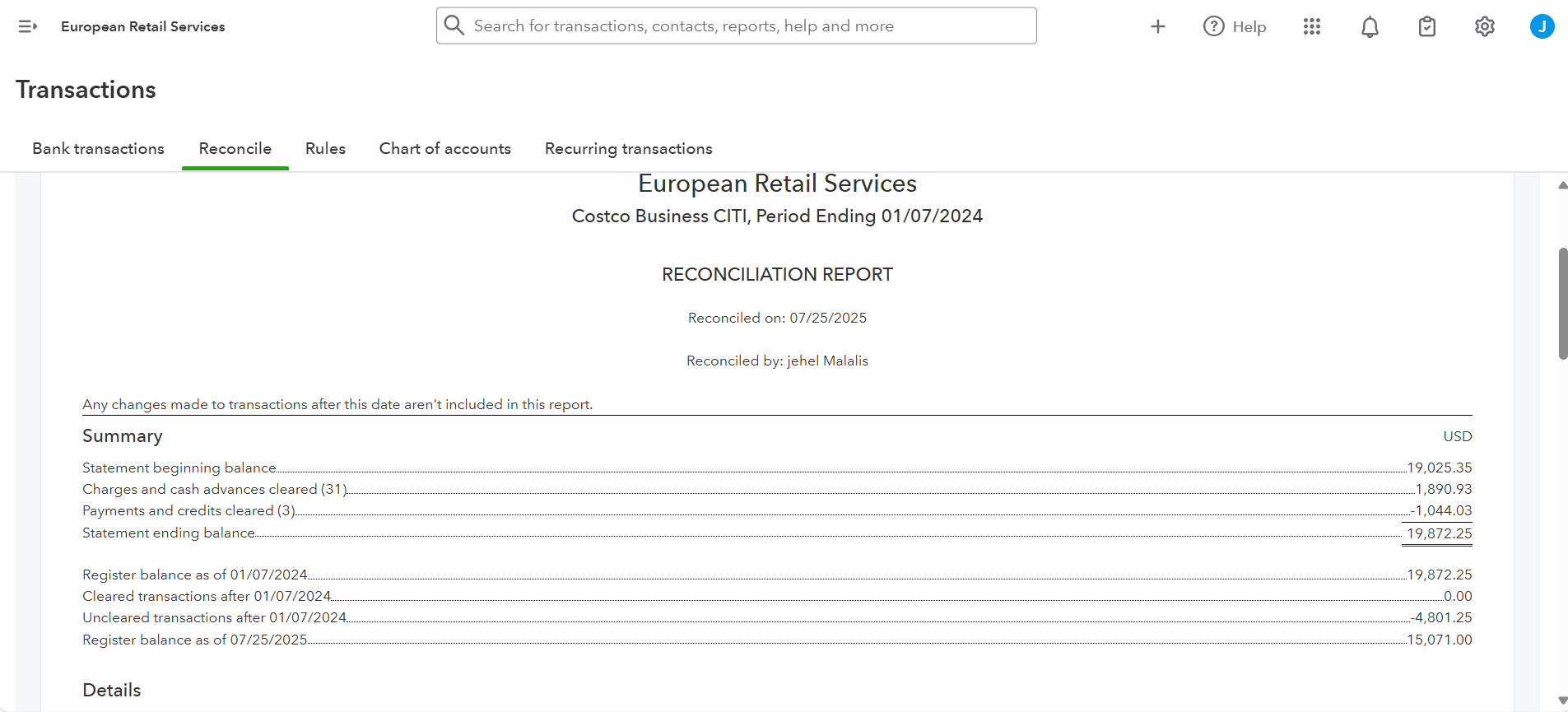Click the Summary heading
Screen dimensions: 1568x712
tap(123, 436)
